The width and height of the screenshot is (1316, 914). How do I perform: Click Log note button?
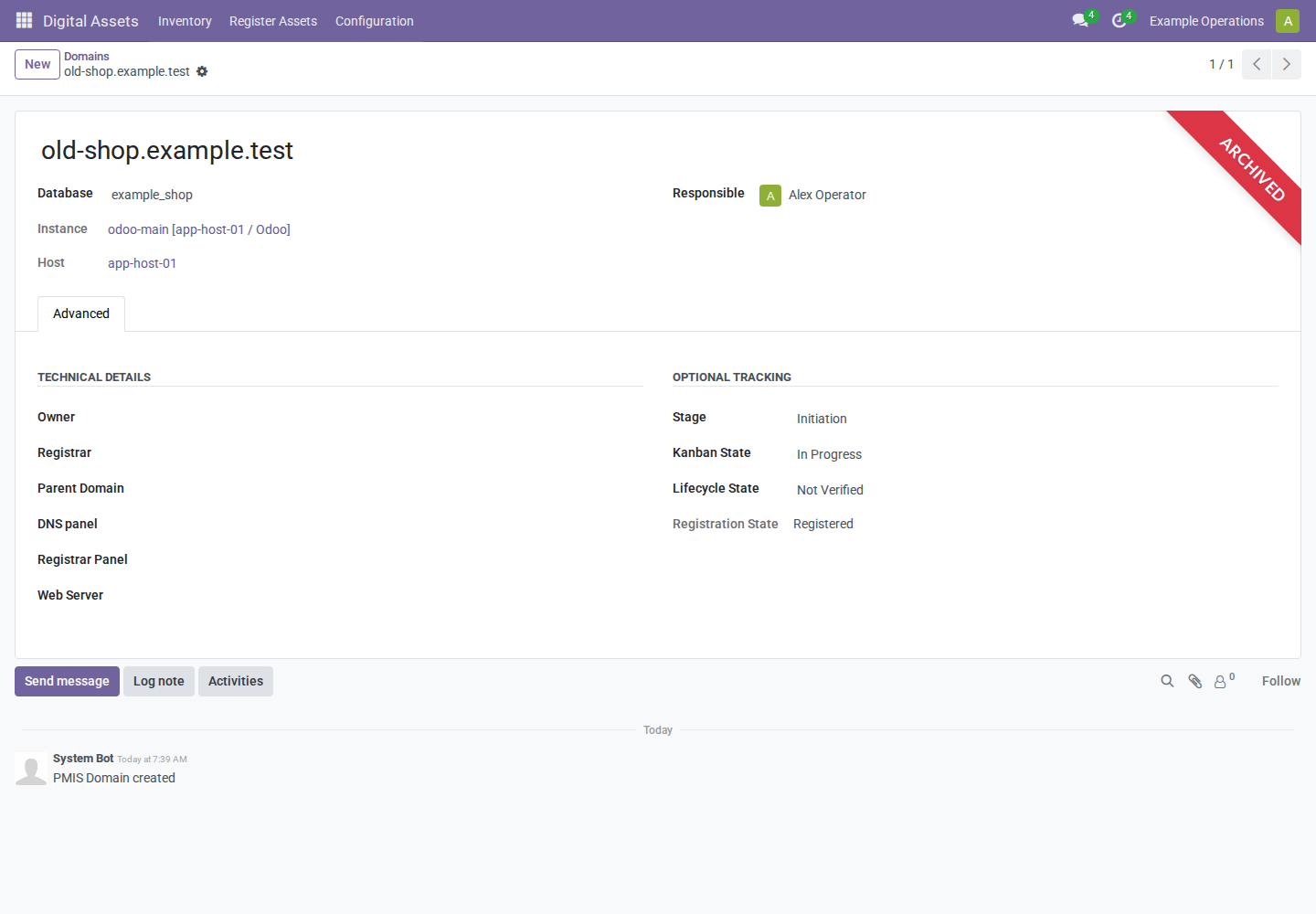point(159,681)
